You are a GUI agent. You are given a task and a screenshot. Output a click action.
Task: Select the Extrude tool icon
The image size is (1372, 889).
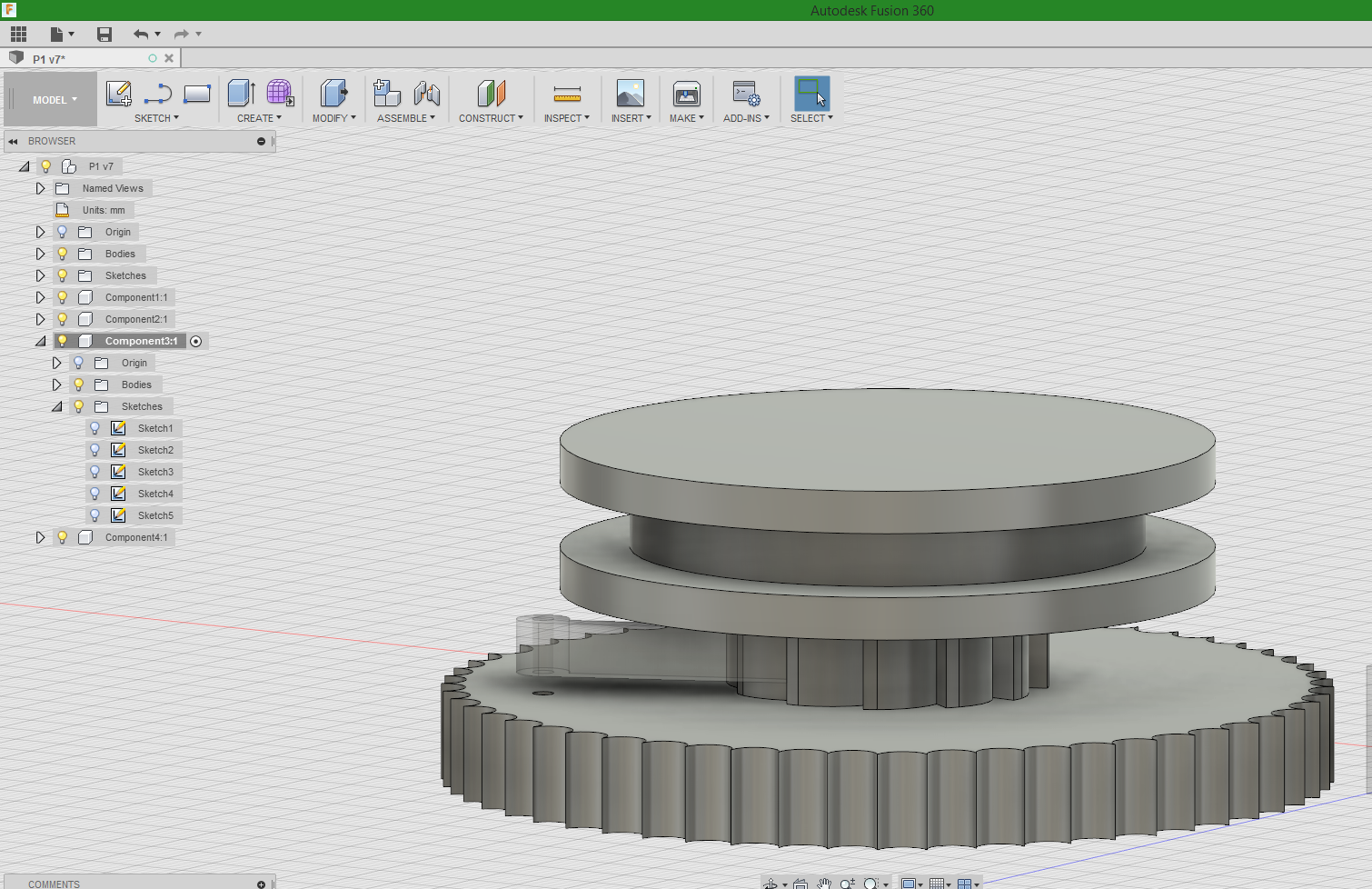point(241,94)
